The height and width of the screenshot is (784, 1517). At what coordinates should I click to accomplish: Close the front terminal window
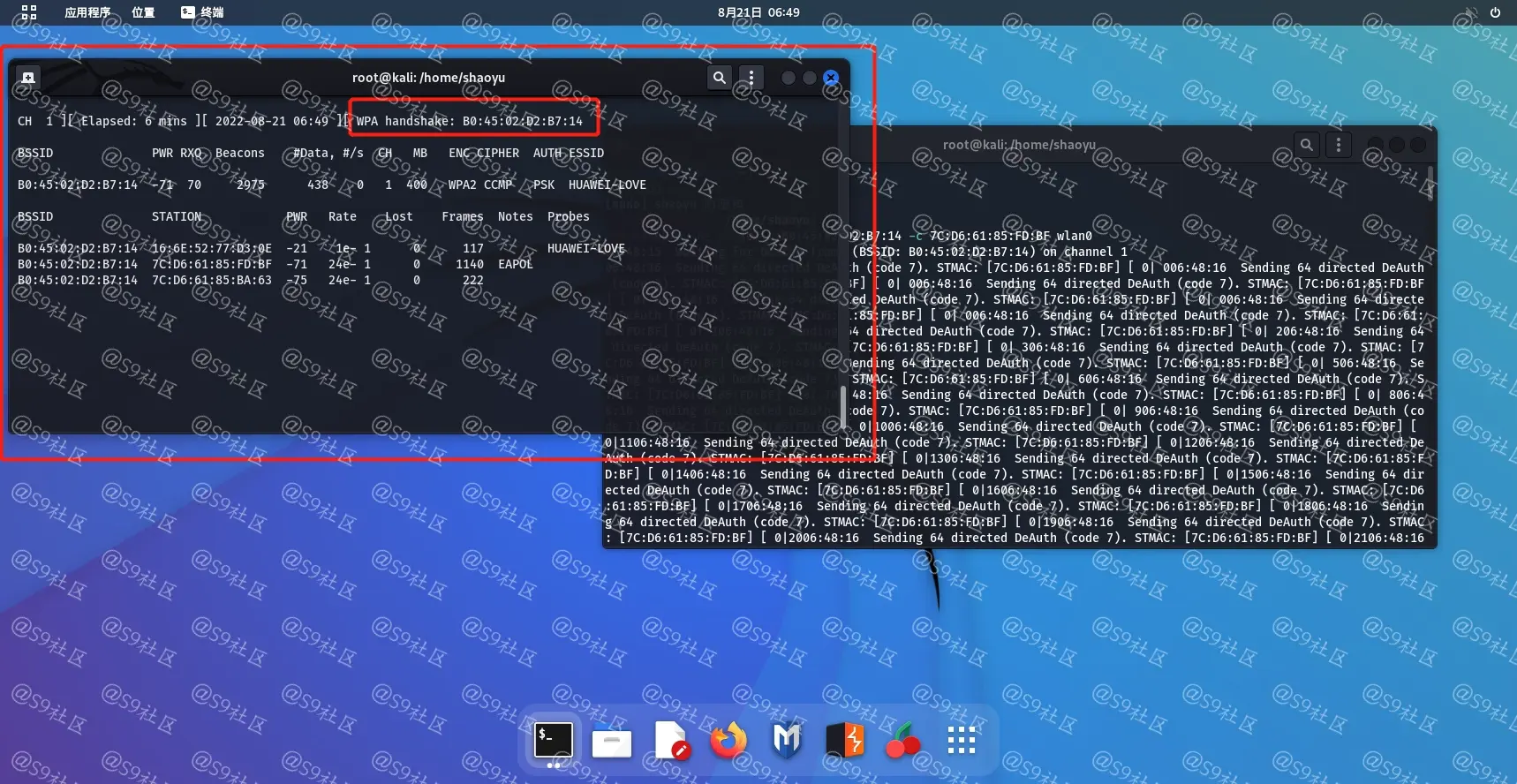831,78
